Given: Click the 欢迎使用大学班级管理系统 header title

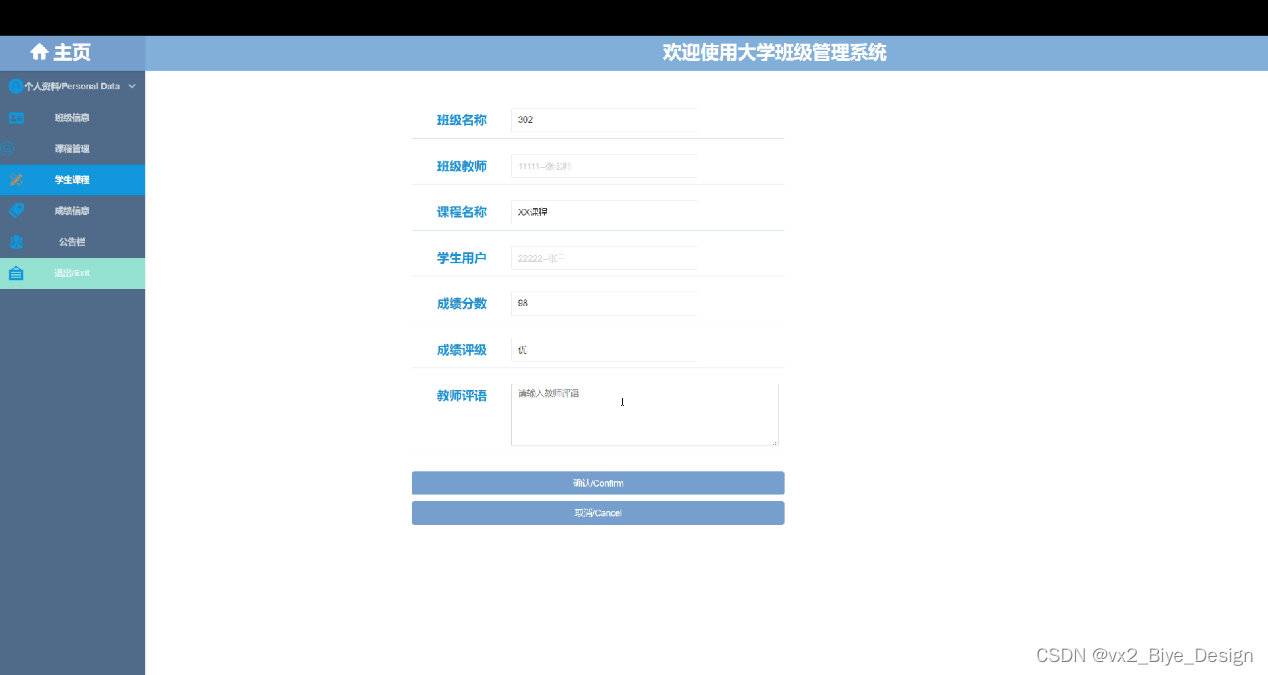Looking at the screenshot, I should (774, 53).
